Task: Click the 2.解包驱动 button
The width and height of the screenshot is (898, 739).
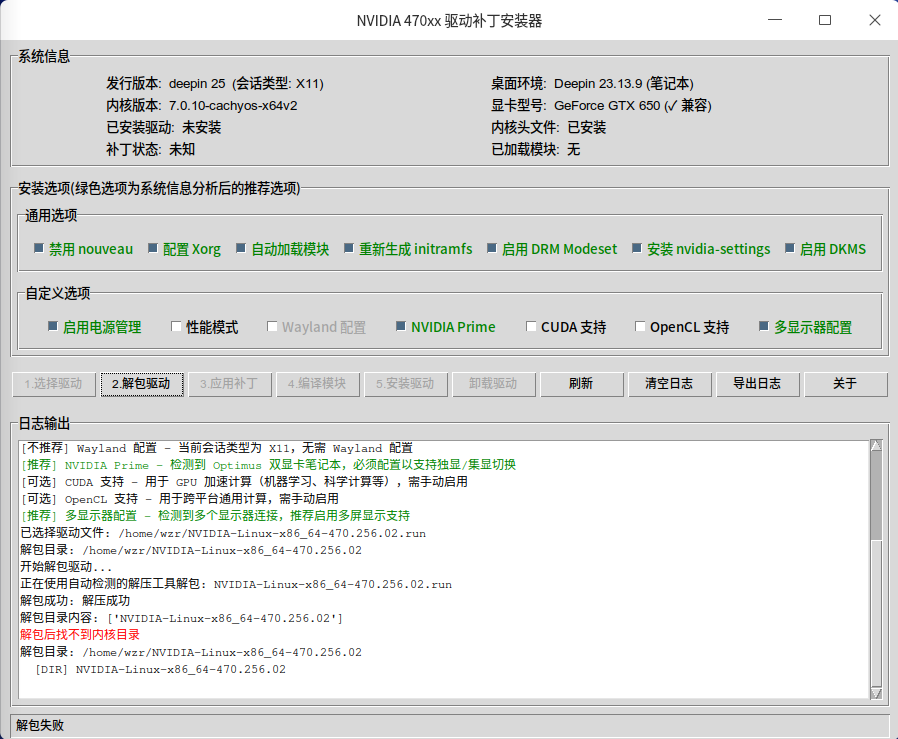Action: click(142, 384)
